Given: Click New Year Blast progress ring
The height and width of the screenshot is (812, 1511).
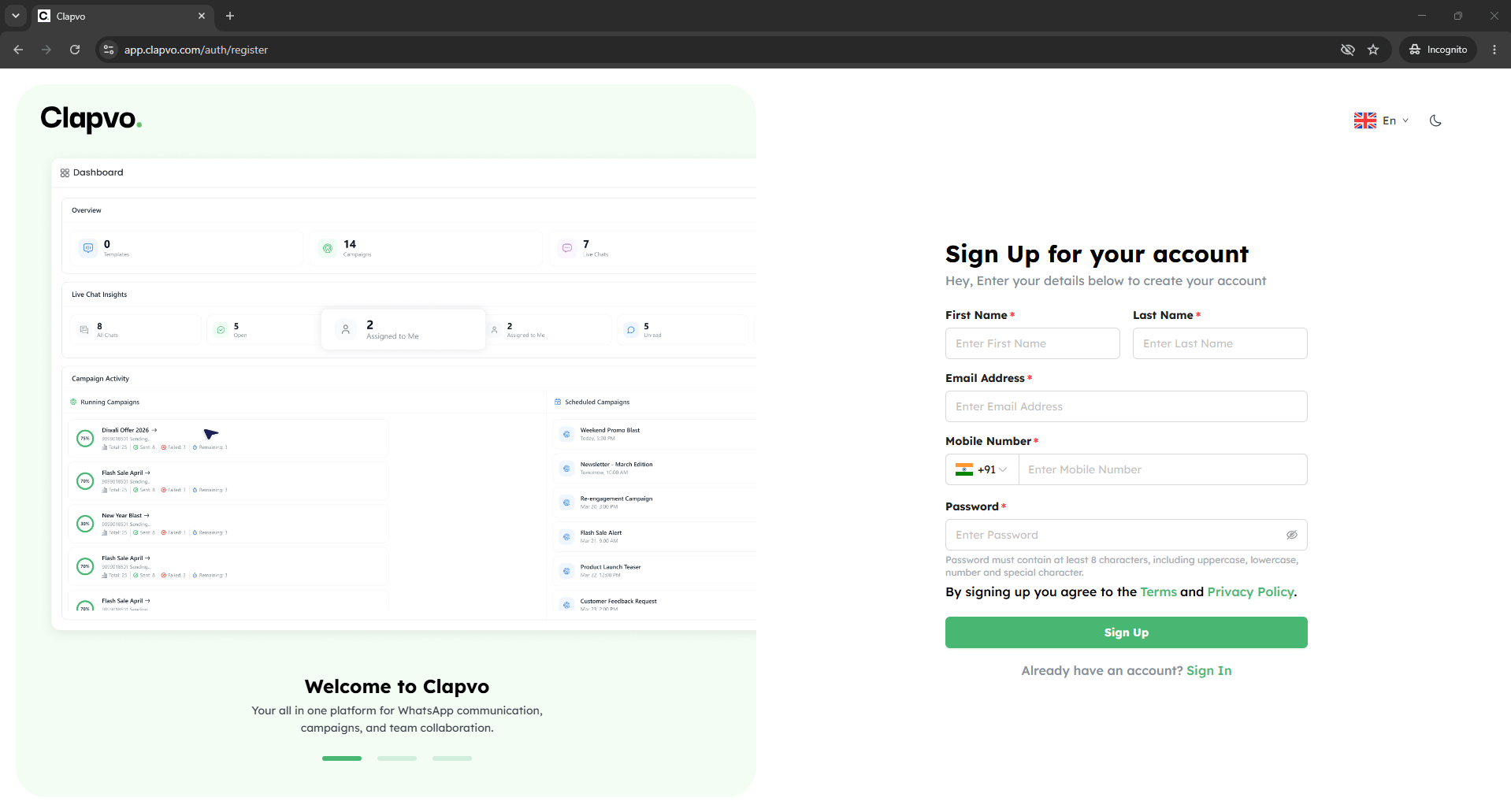Looking at the screenshot, I should 85,524.
